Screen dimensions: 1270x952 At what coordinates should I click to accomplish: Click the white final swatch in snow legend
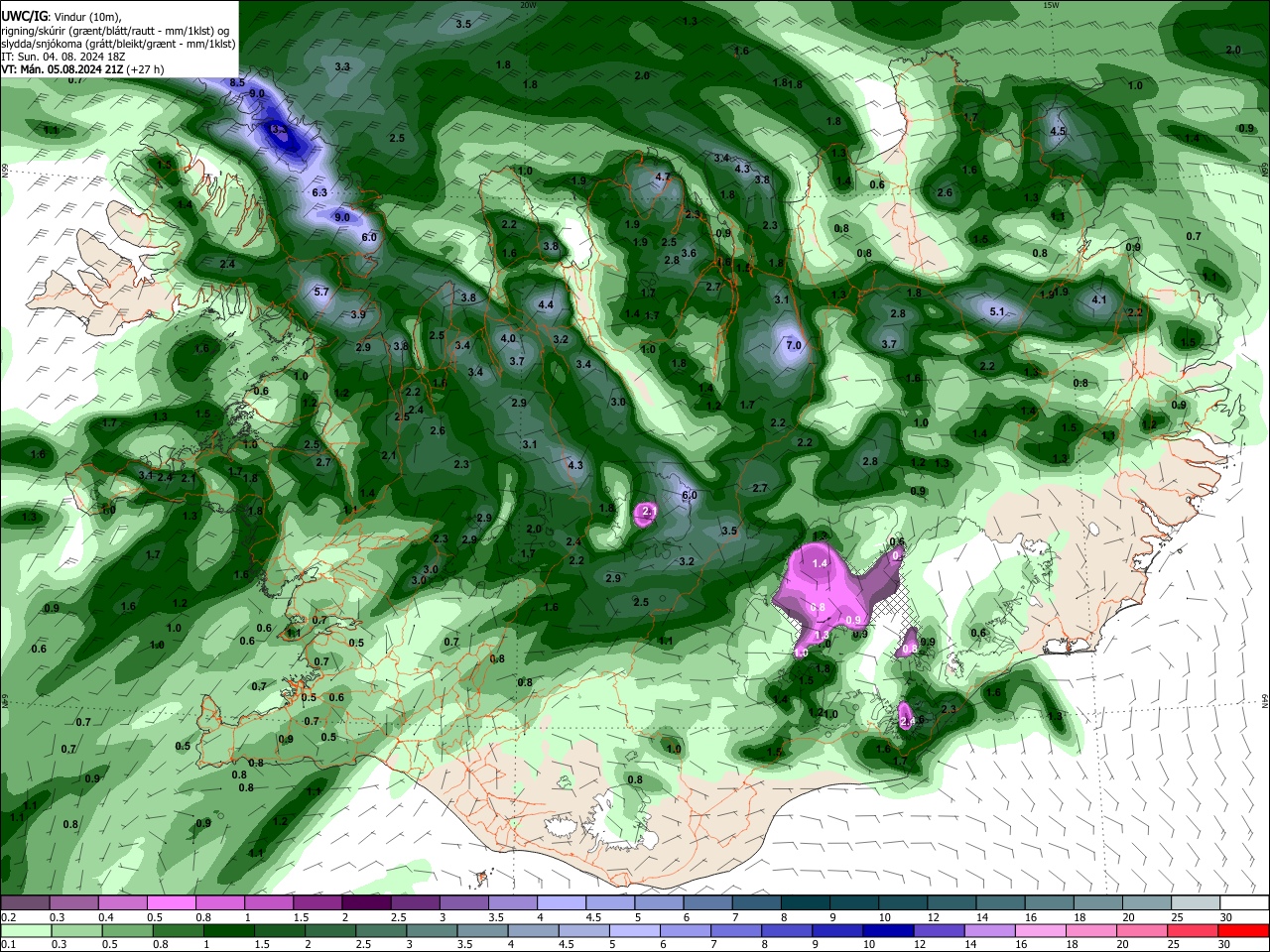pos(1242,903)
